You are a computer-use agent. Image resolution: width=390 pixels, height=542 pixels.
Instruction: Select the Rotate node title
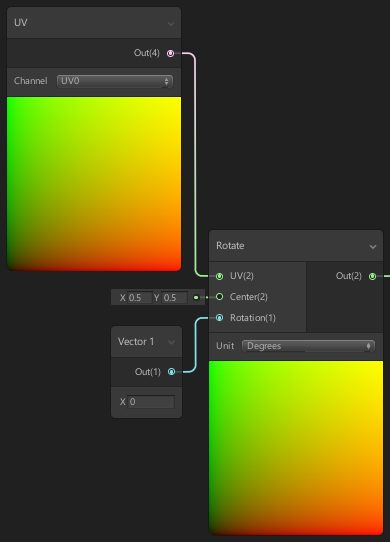coord(230,246)
